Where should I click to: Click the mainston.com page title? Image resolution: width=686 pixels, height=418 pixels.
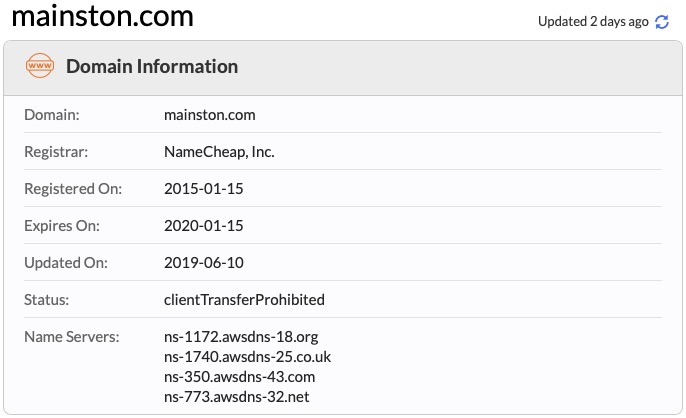tap(102, 17)
